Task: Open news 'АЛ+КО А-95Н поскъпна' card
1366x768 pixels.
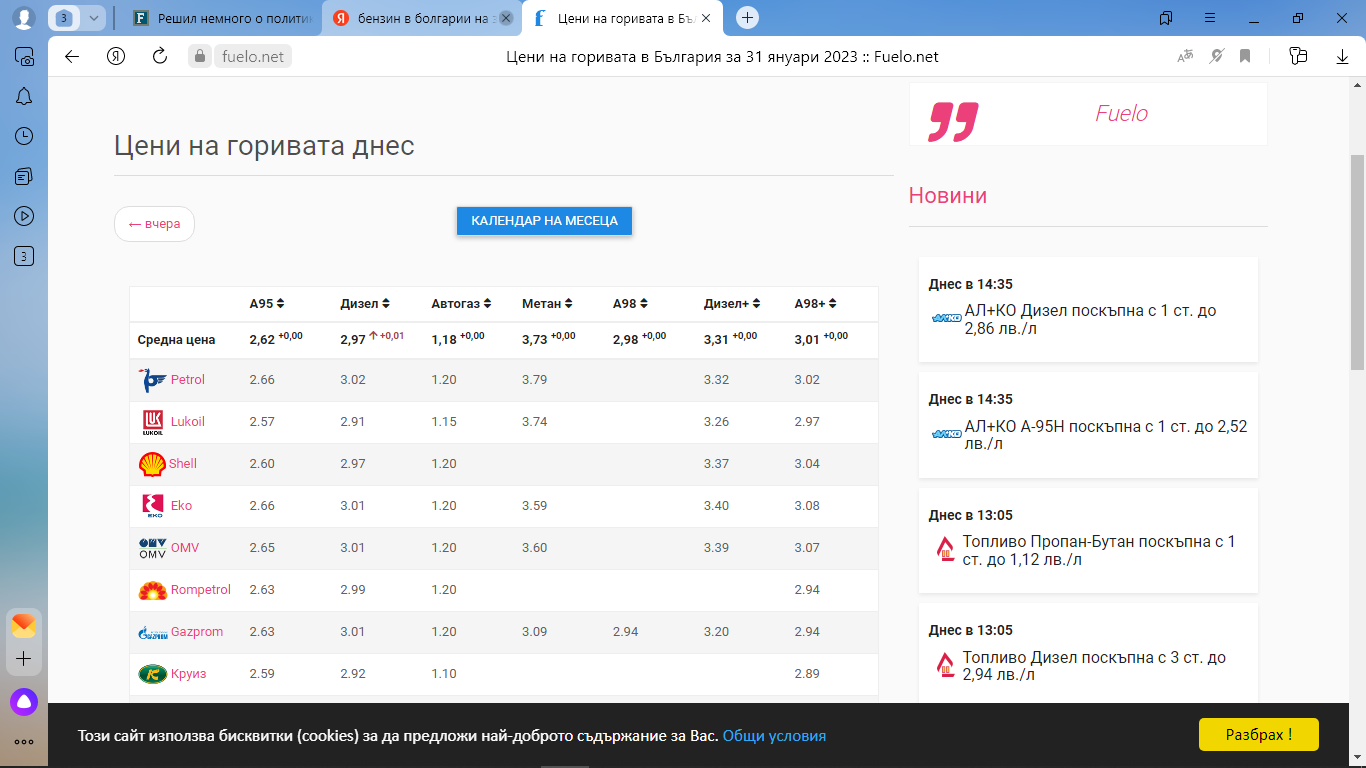Action: pyautogui.click(x=1088, y=426)
